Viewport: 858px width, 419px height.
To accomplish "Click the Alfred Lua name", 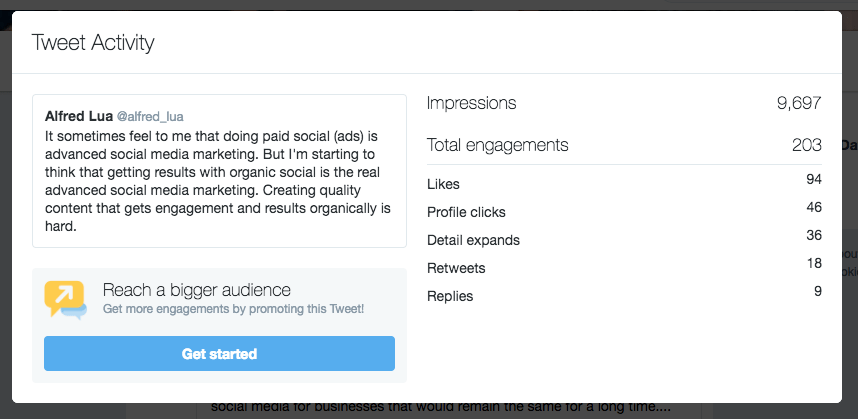I will point(79,117).
